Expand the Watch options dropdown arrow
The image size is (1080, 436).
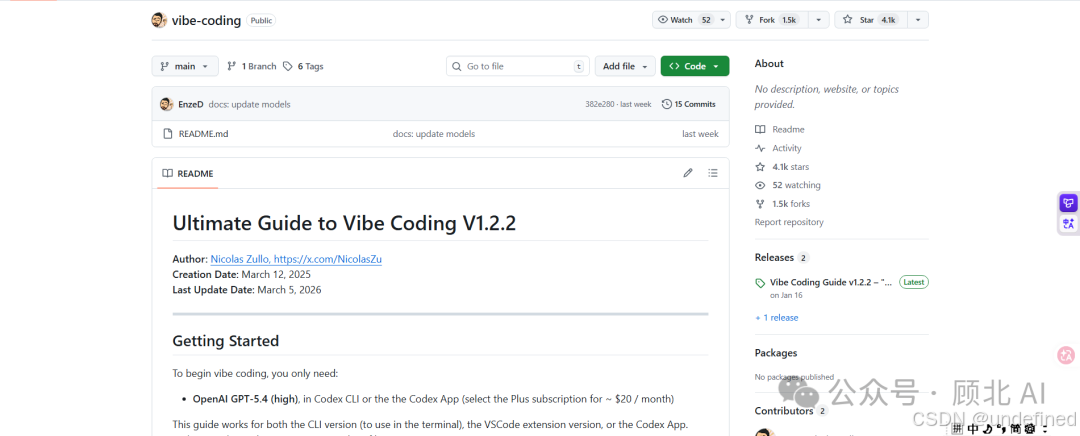[723, 20]
